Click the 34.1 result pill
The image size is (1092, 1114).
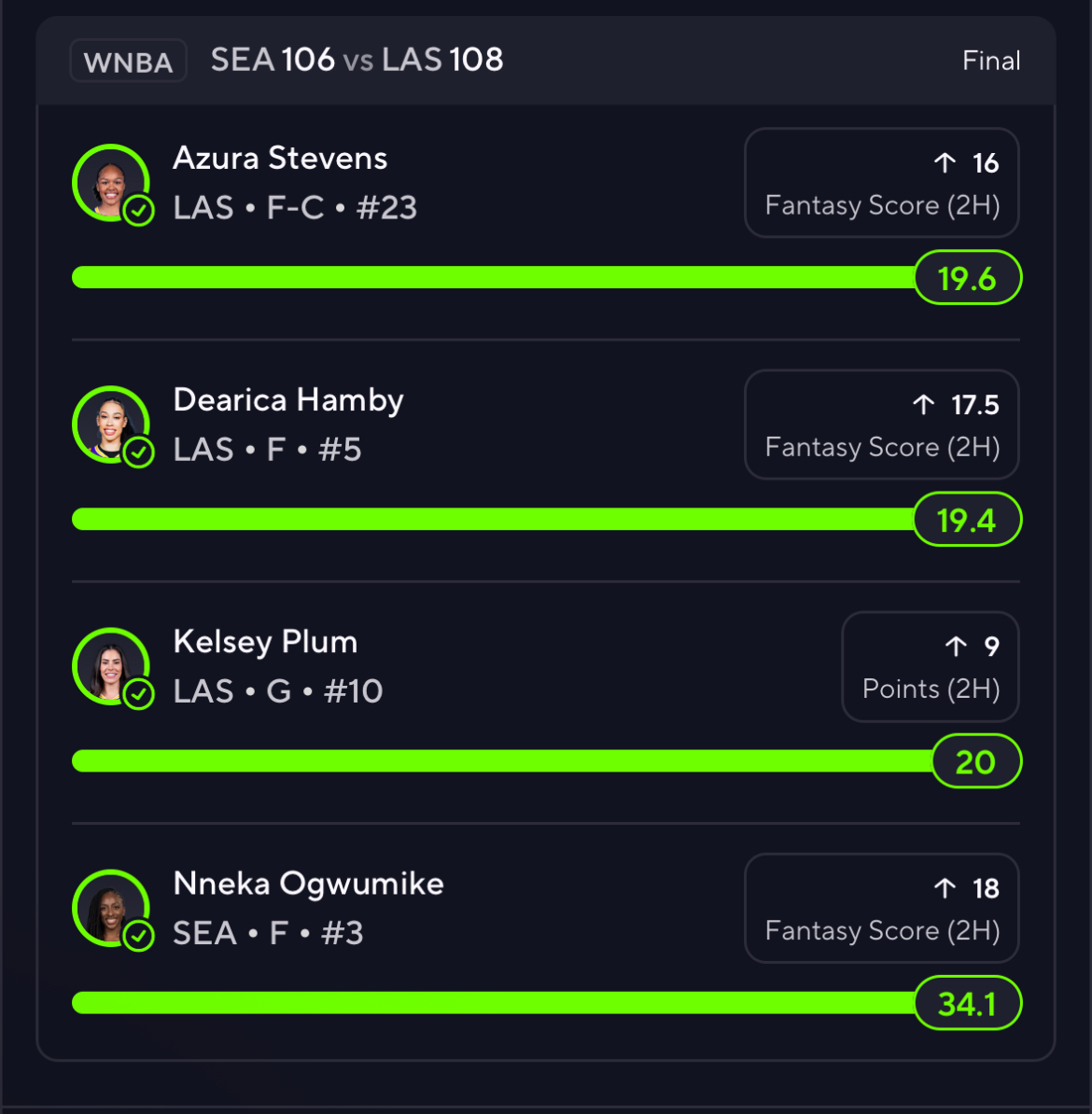[967, 1004]
